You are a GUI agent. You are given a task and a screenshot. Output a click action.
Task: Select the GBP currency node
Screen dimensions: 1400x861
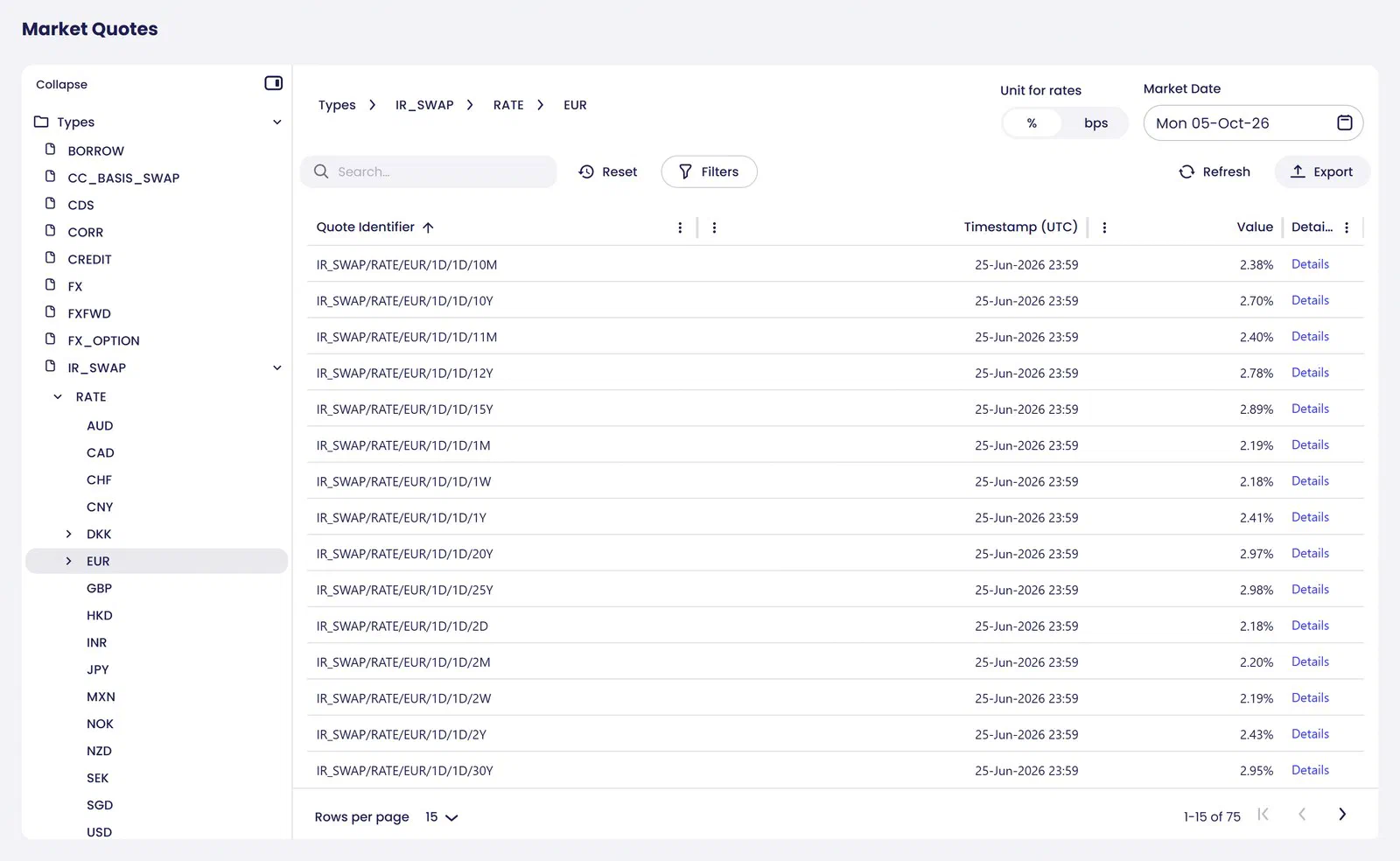(99, 588)
